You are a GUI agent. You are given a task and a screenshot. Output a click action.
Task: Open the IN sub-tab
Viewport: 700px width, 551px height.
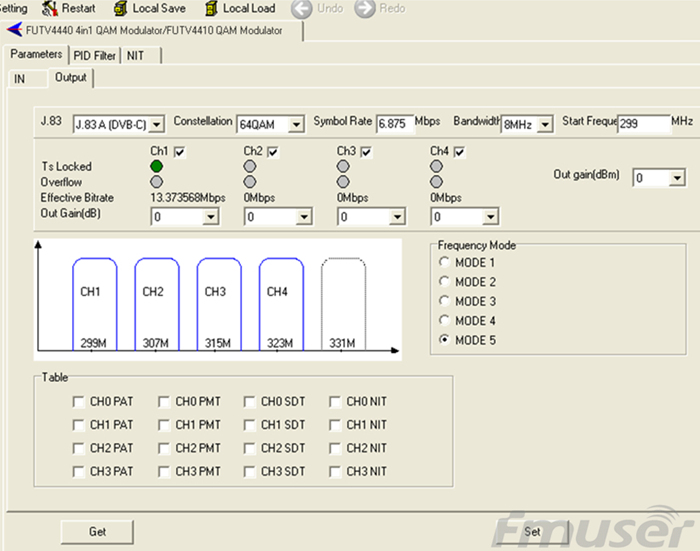tap(27, 79)
